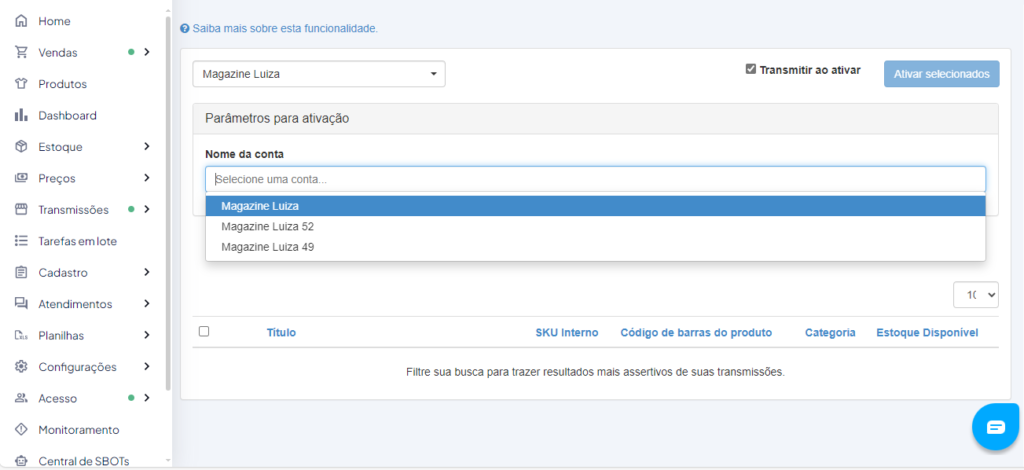Click the question mark help icon
The width and height of the screenshot is (1024, 470).
(185, 29)
